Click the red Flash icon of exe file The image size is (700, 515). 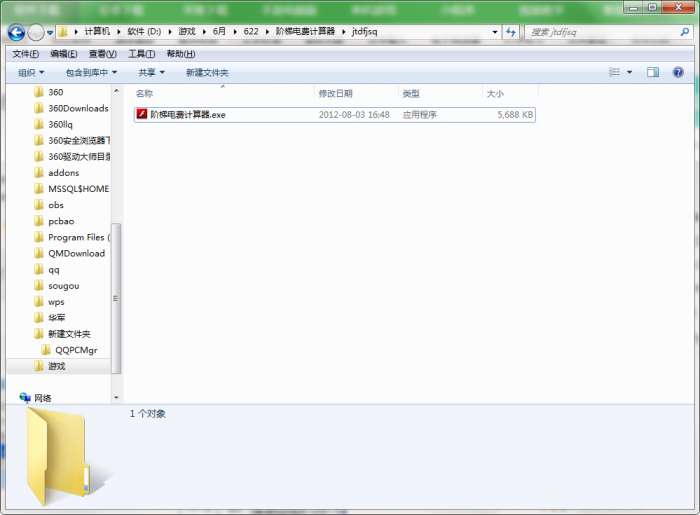142,114
